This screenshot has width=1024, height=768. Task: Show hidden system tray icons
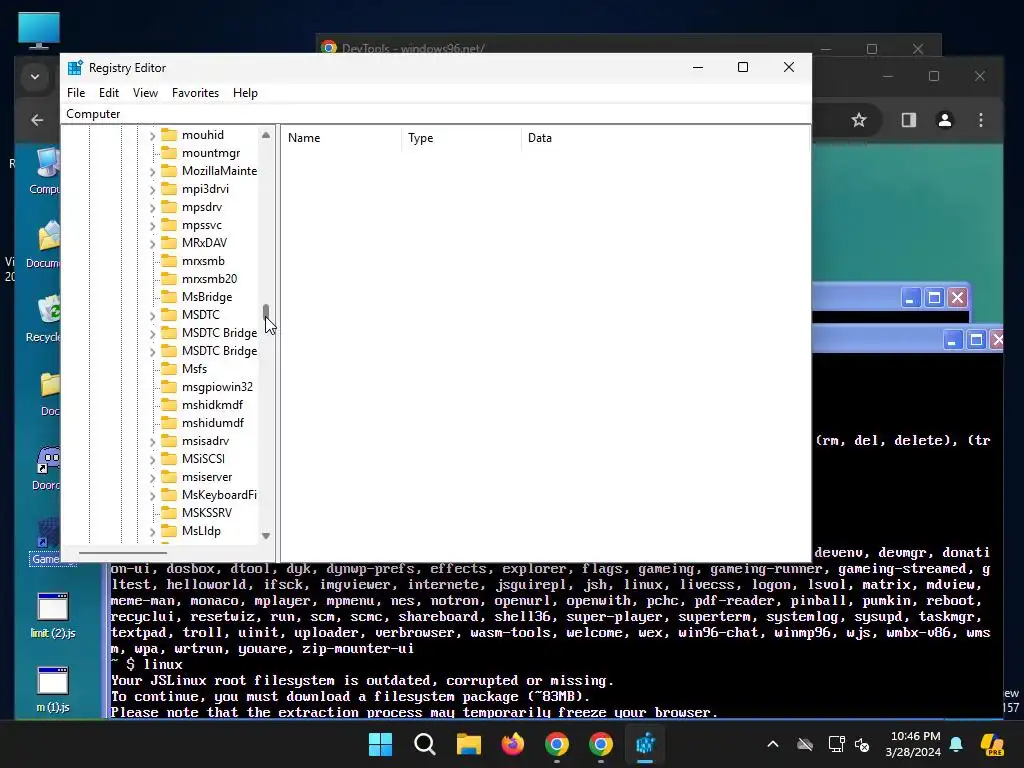[773, 744]
